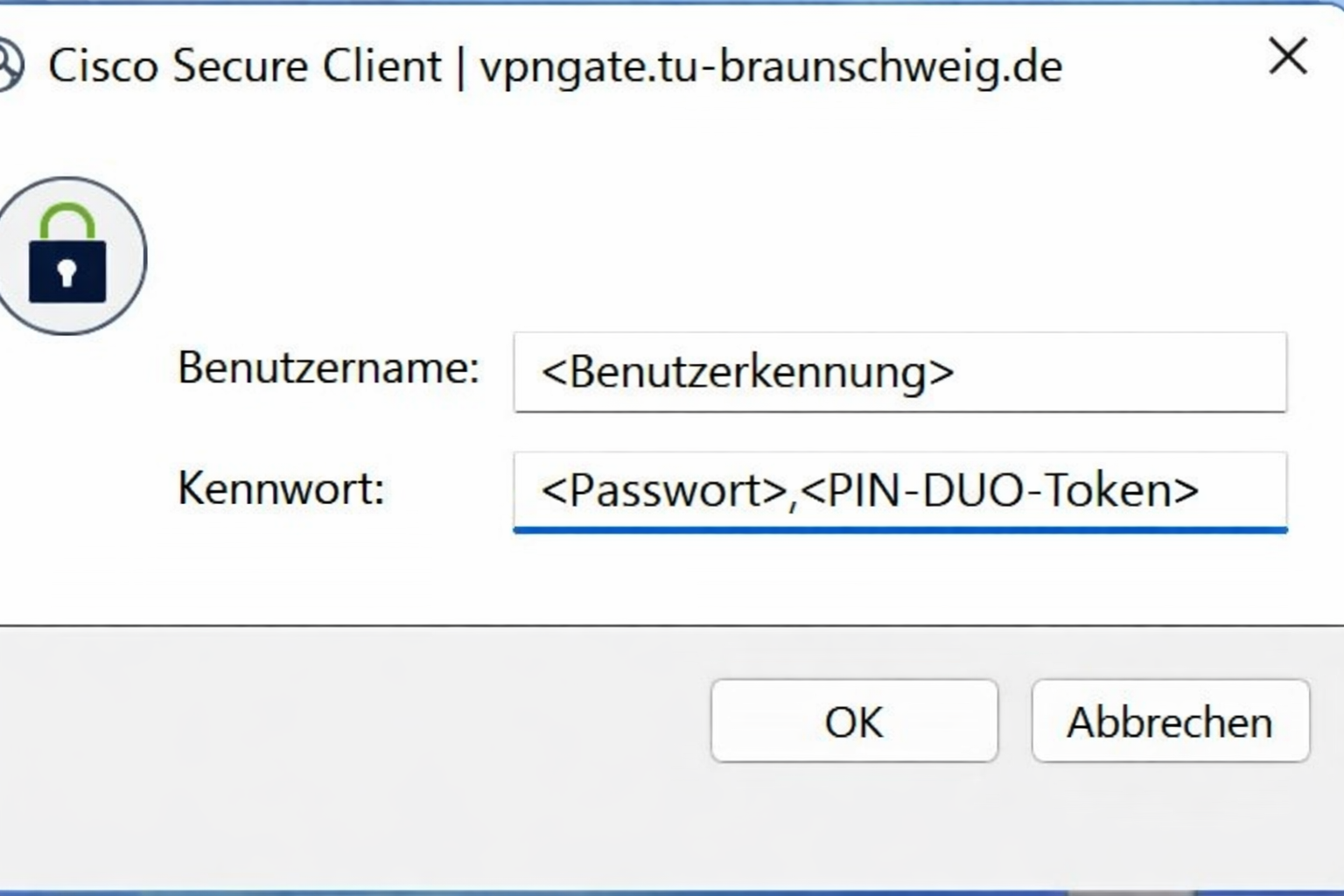Place cursor on the <Benutzerkennung> placeholder text
This screenshot has width=1344, height=896.
coord(747,372)
